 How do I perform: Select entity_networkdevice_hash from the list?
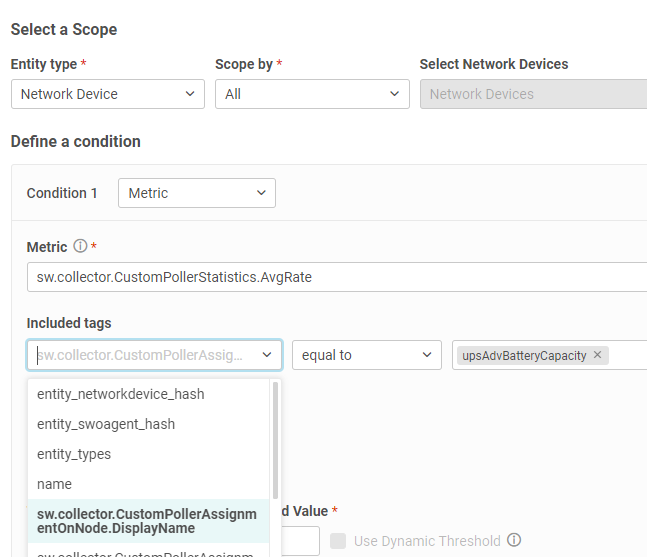coord(120,394)
